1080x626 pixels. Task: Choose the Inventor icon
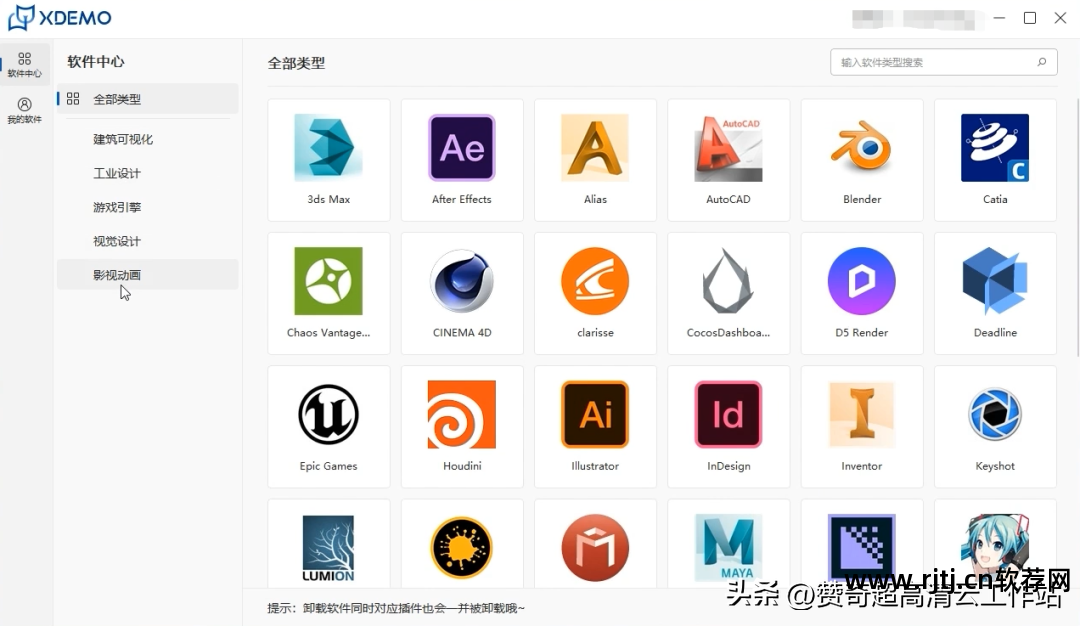(862, 415)
